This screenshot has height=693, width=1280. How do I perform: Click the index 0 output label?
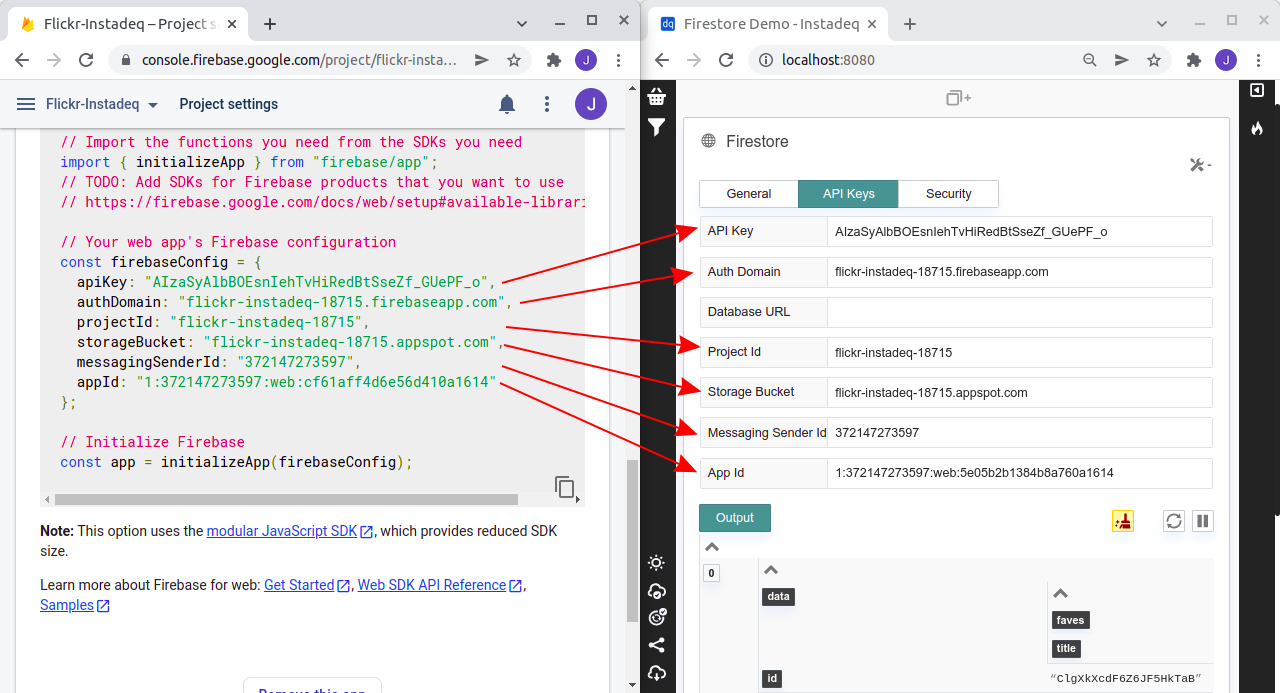(711, 573)
